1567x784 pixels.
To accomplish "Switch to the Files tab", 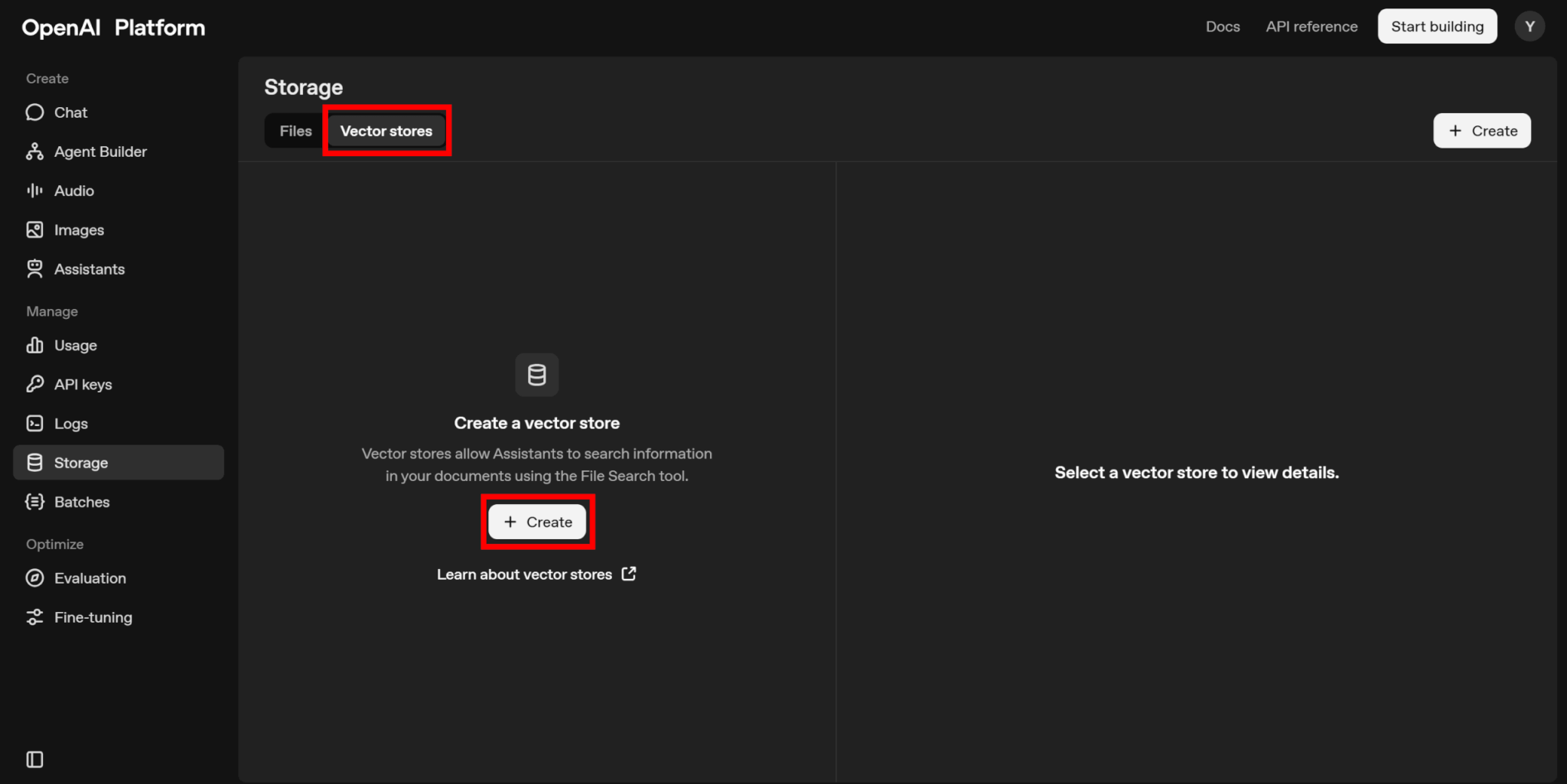I will (295, 131).
